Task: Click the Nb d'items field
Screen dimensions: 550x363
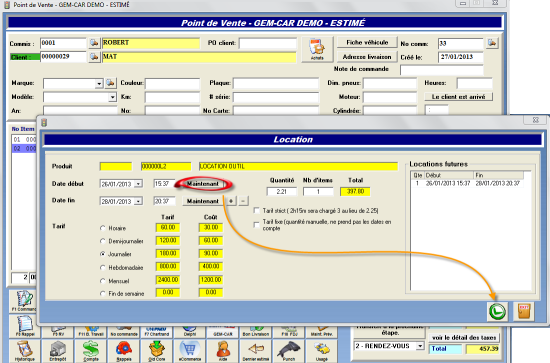Action: (318, 191)
